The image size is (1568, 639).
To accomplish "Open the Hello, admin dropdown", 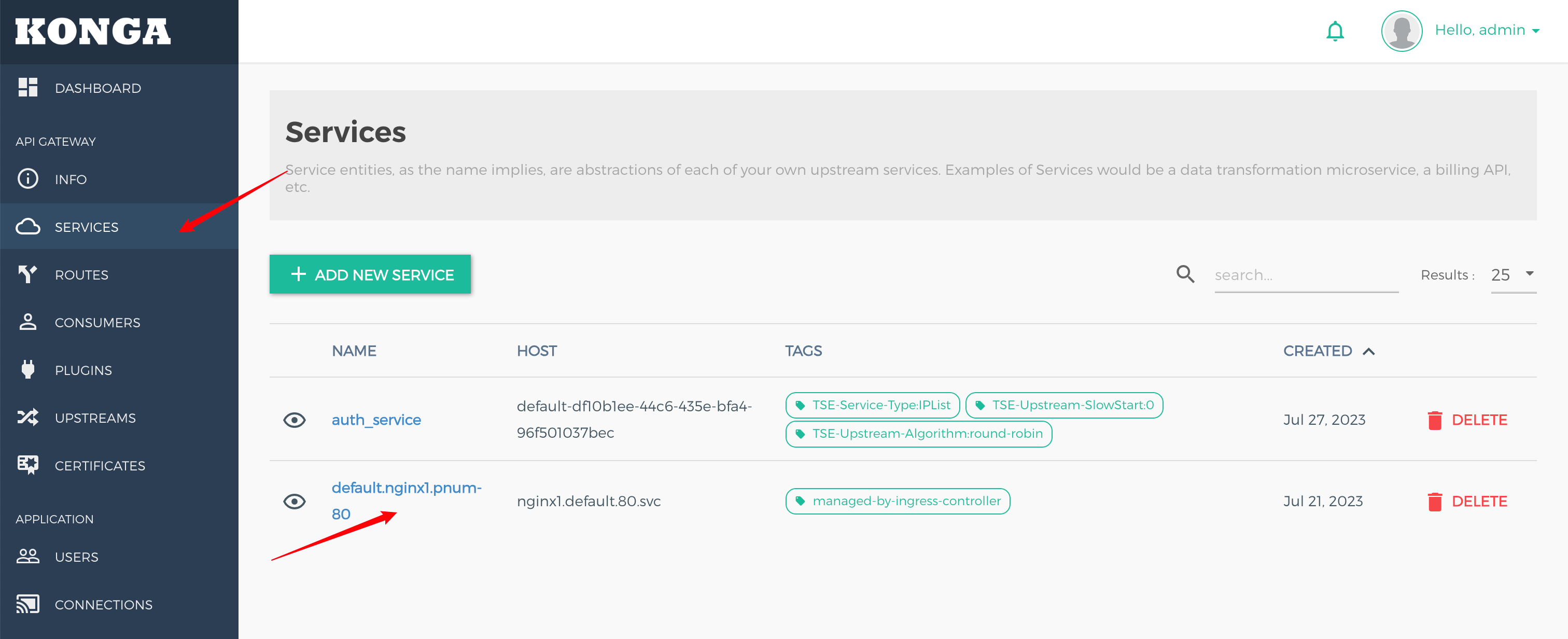I will pos(1487,30).
